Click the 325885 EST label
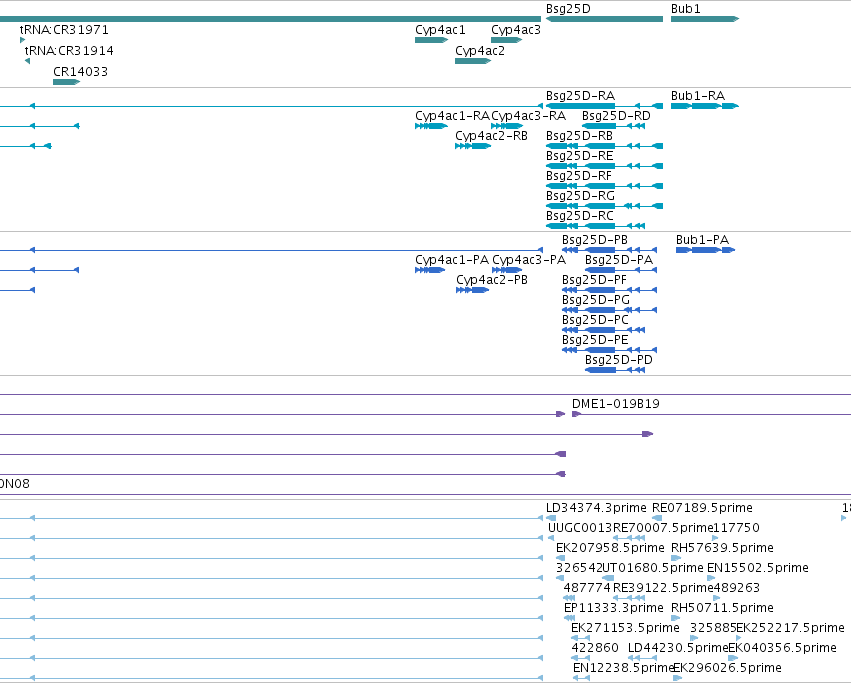 coord(713,628)
